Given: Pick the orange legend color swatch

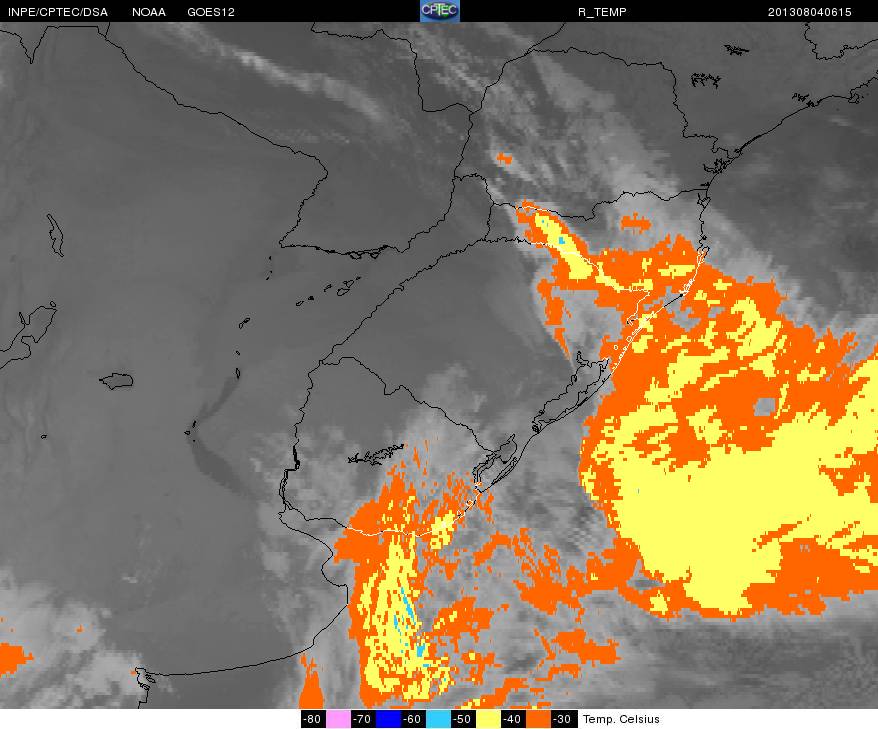Looking at the screenshot, I should coord(538,719).
